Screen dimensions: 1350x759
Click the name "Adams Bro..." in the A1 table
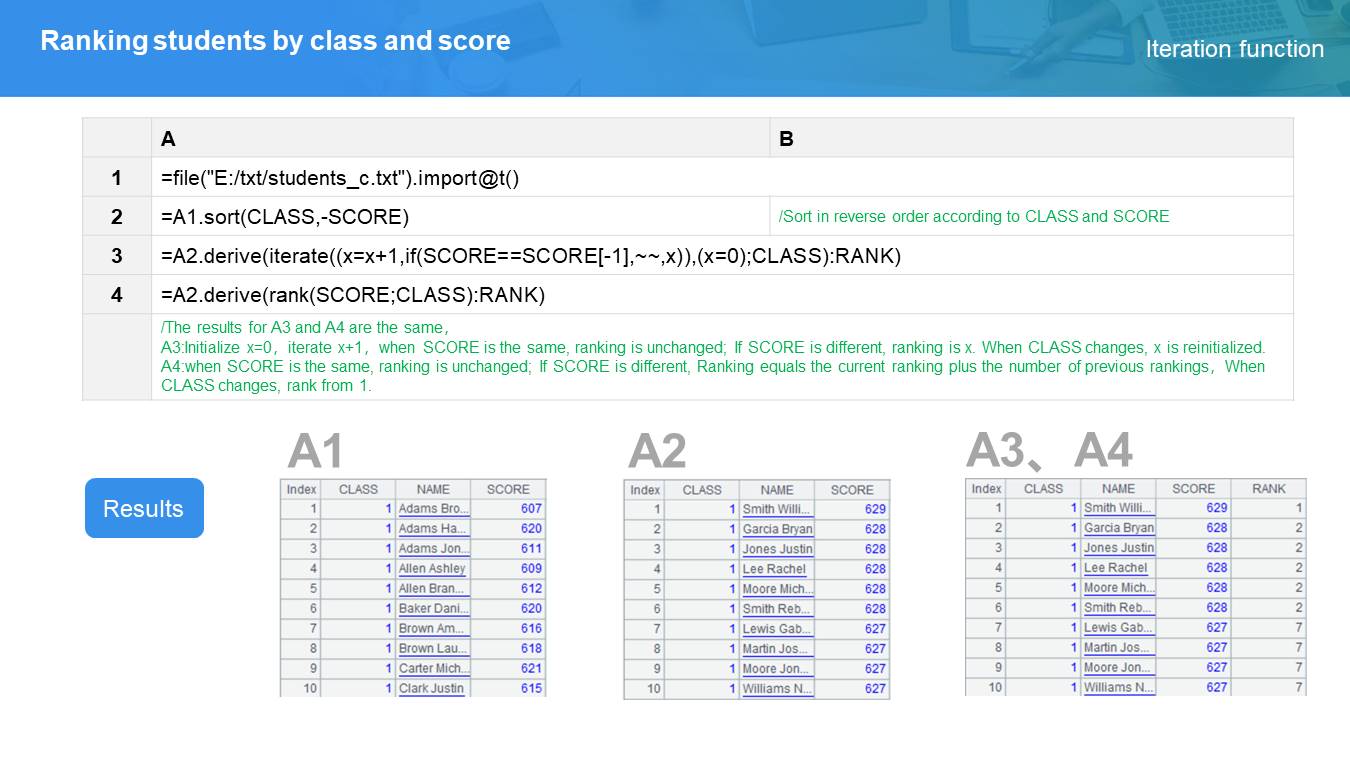tap(433, 508)
